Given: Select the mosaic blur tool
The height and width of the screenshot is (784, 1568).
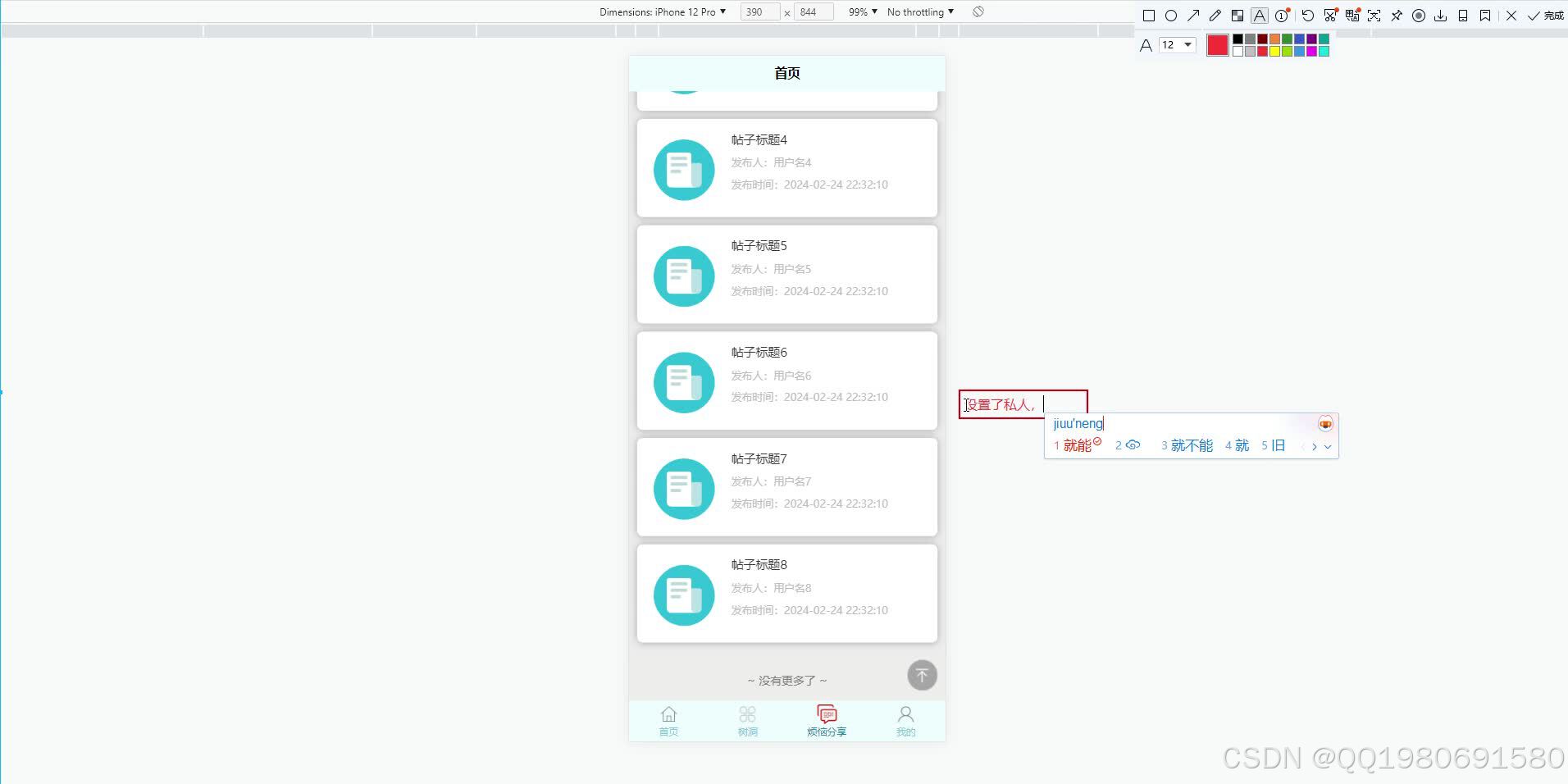Looking at the screenshot, I should [1238, 16].
